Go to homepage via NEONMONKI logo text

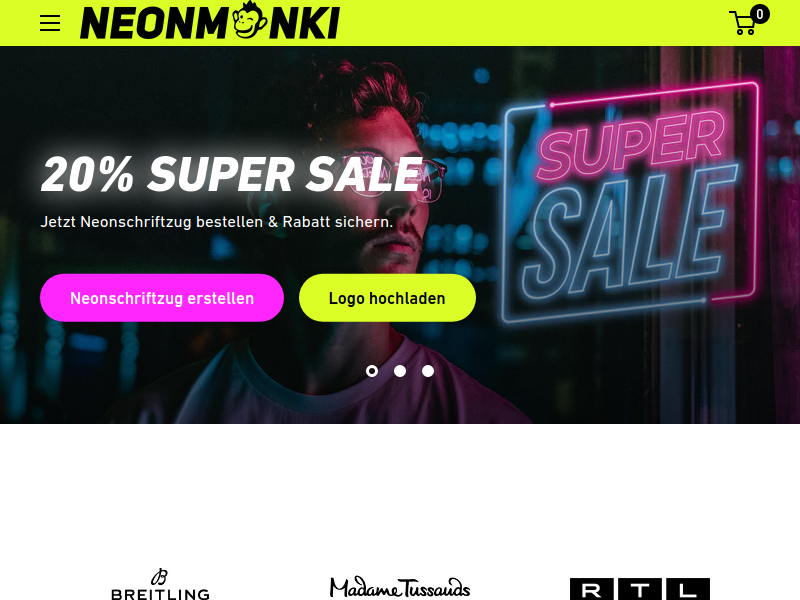point(210,23)
